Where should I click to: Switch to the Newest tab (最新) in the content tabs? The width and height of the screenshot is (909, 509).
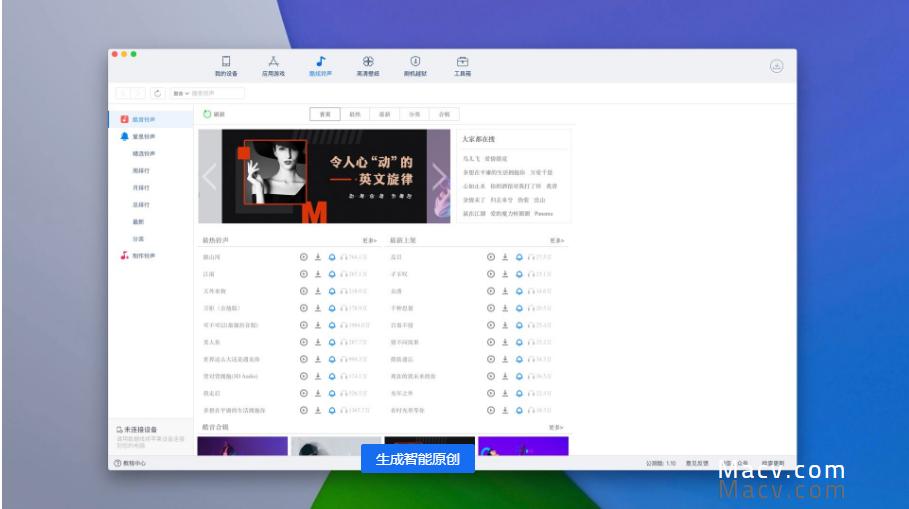click(x=384, y=114)
